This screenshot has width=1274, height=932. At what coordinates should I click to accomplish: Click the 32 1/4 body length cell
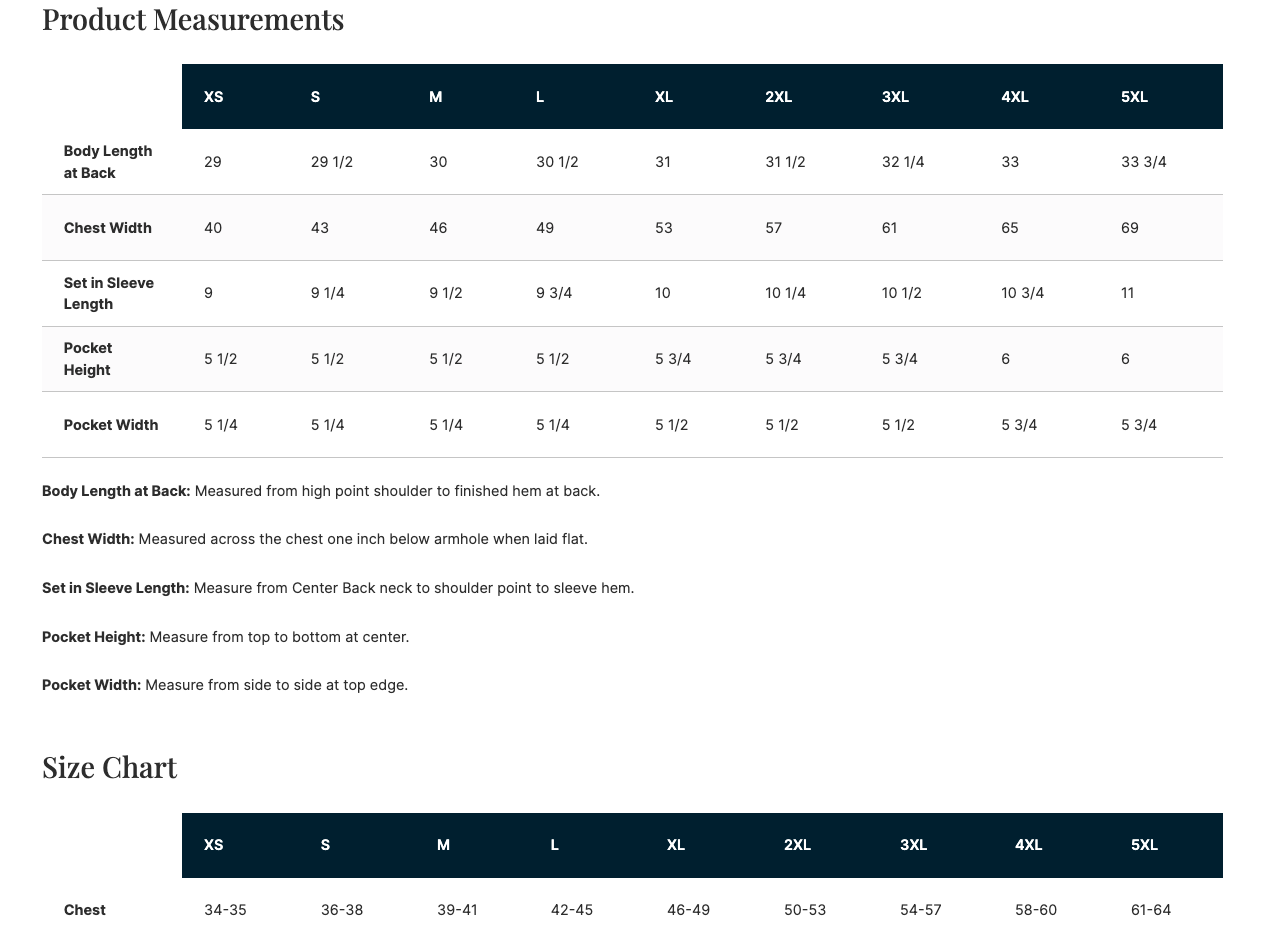click(903, 162)
